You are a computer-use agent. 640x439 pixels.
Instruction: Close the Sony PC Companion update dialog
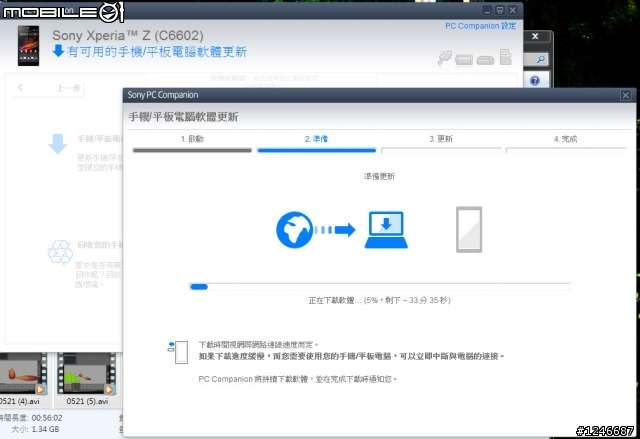point(625,95)
